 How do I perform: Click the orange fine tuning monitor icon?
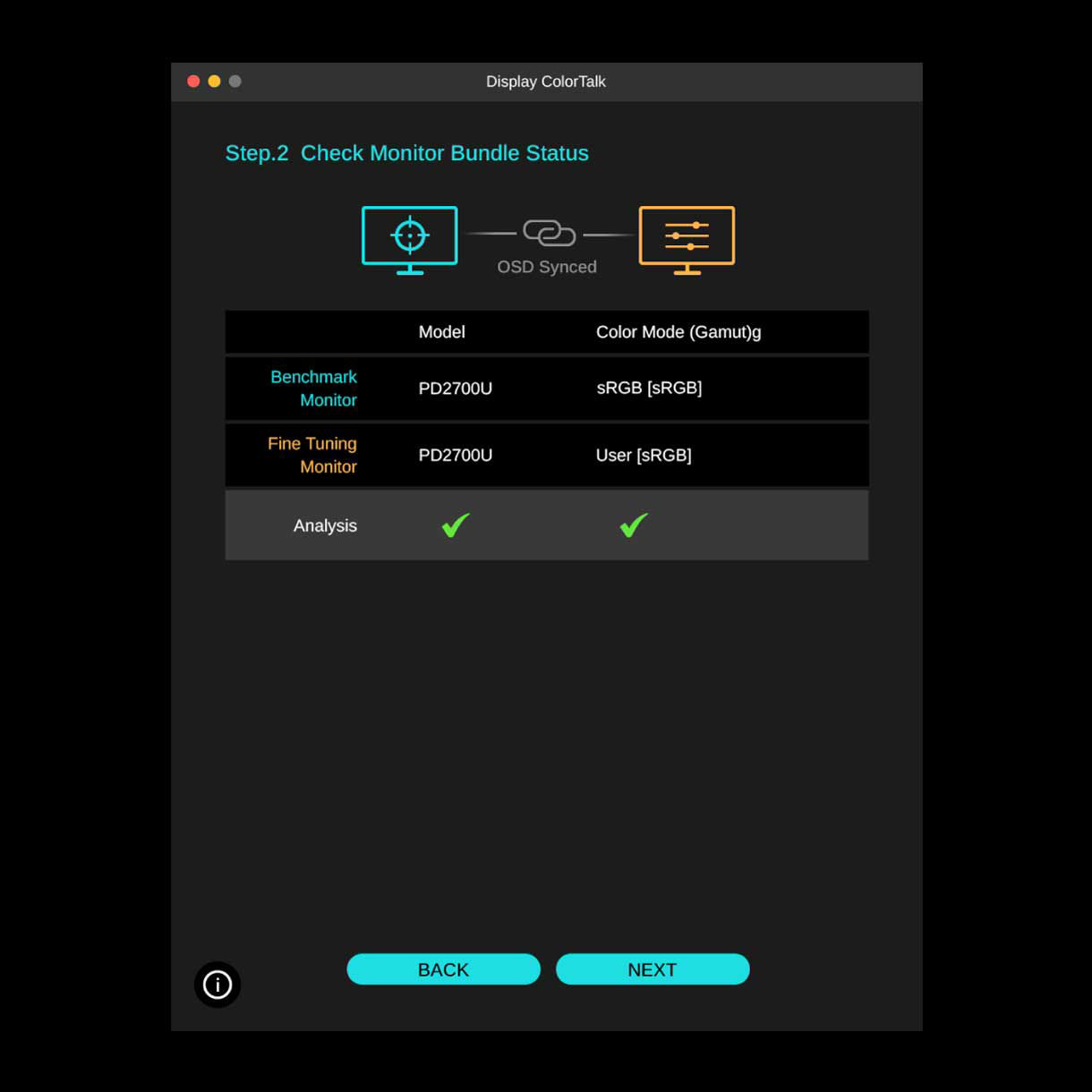pyautogui.click(x=687, y=239)
